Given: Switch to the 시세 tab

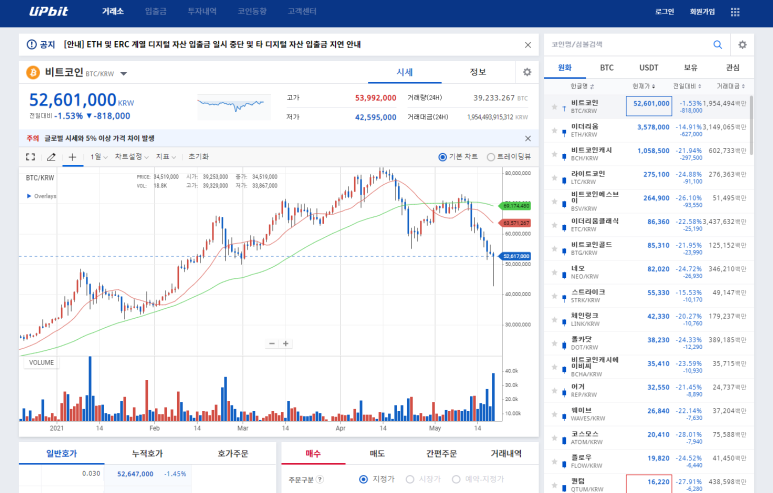Looking at the screenshot, I should (x=405, y=72).
